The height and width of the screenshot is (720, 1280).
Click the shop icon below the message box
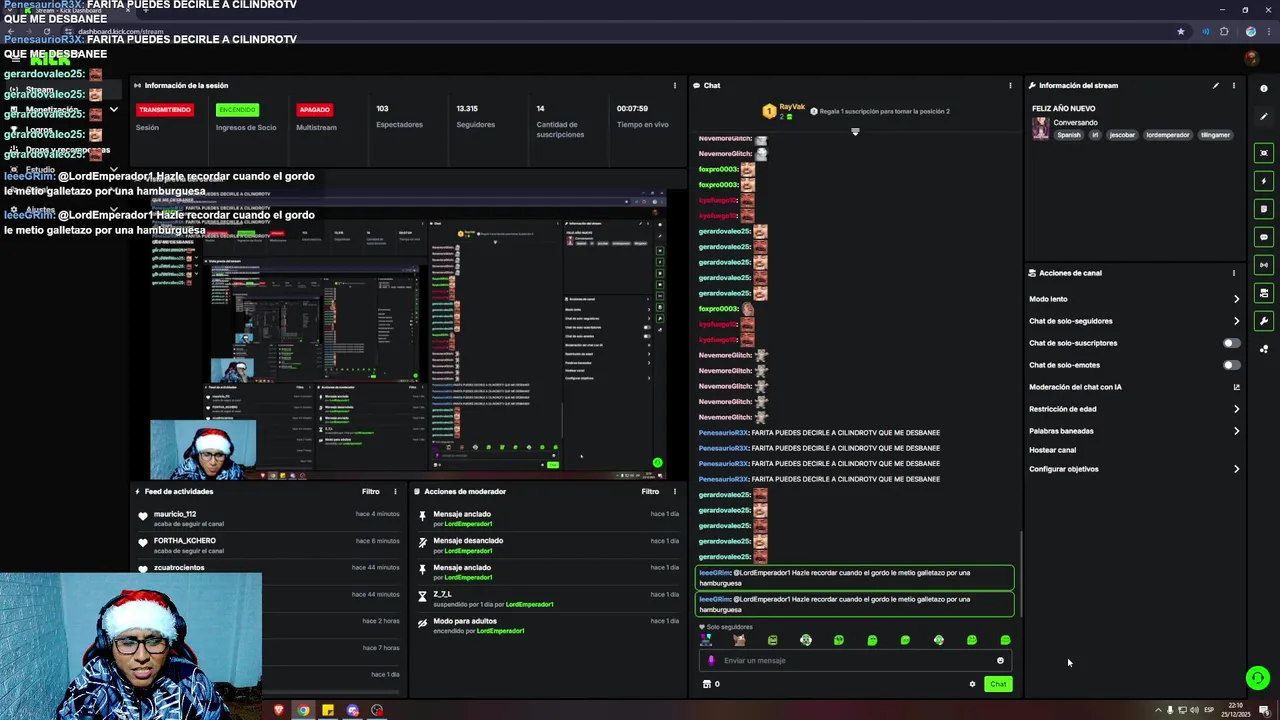point(707,684)
